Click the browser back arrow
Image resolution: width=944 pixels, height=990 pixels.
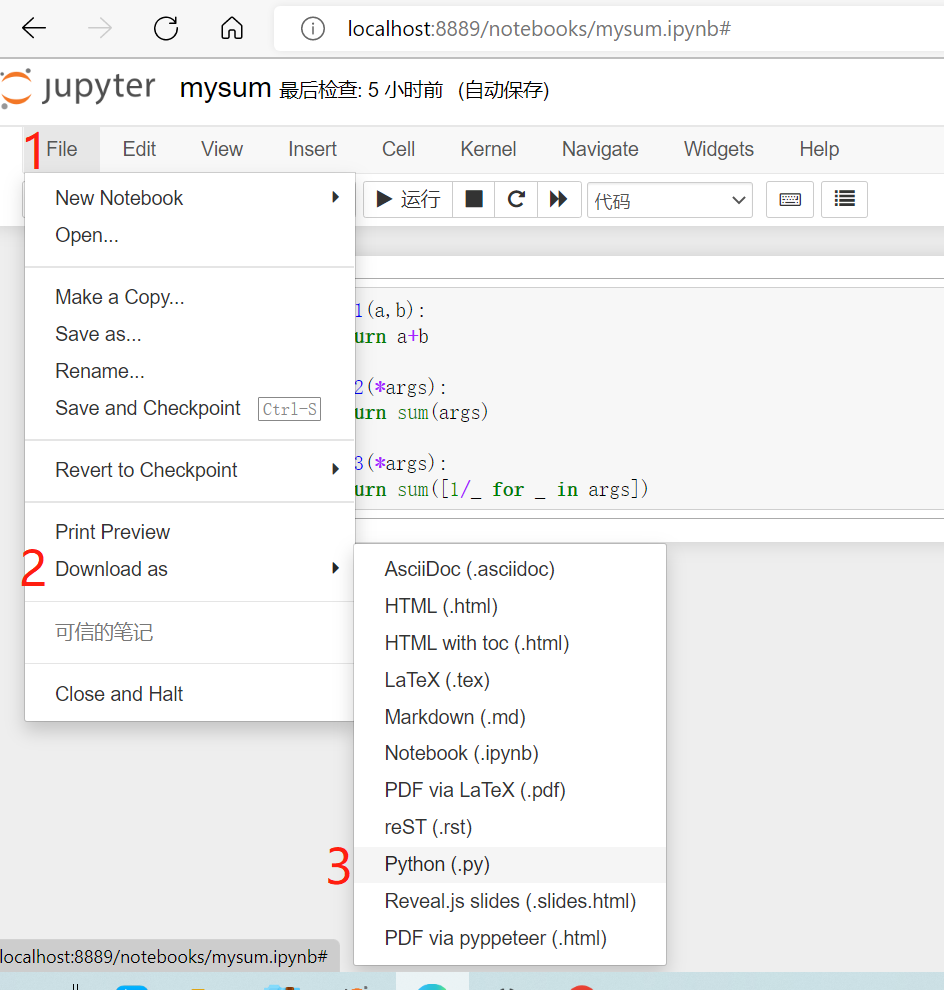33,28
